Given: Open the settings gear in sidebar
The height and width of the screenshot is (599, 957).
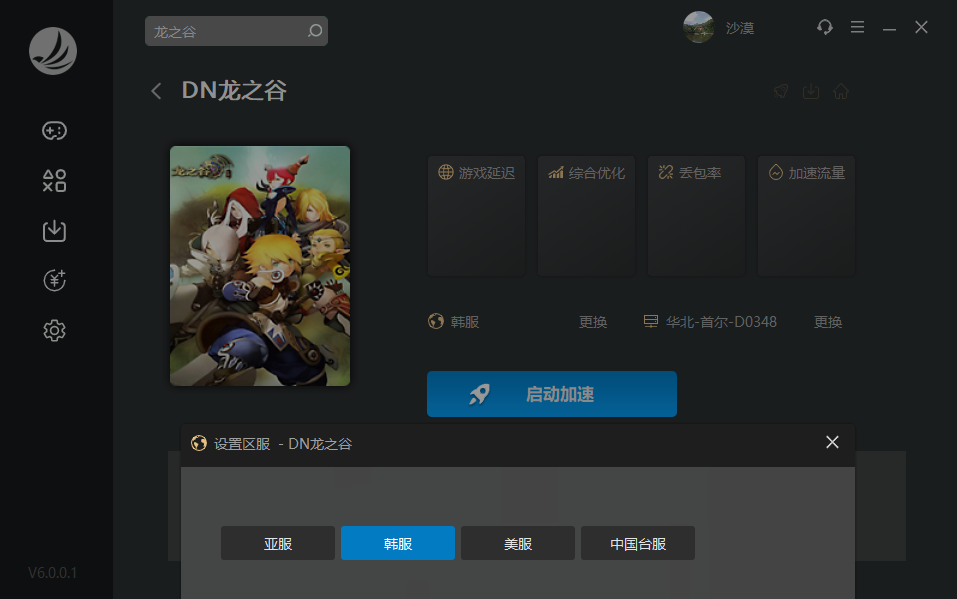Looking at the screenshot, I should pos(54,330).
